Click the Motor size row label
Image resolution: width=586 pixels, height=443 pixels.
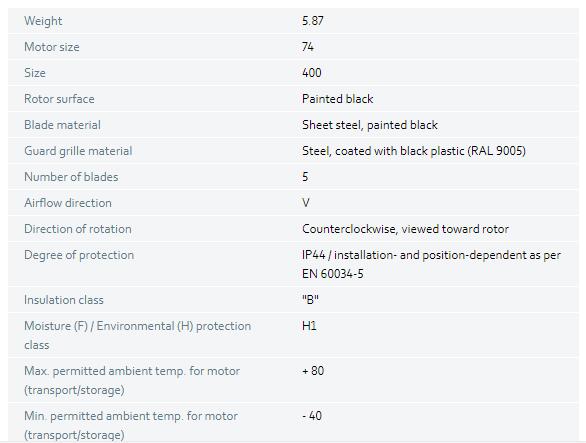pos(52,47)
